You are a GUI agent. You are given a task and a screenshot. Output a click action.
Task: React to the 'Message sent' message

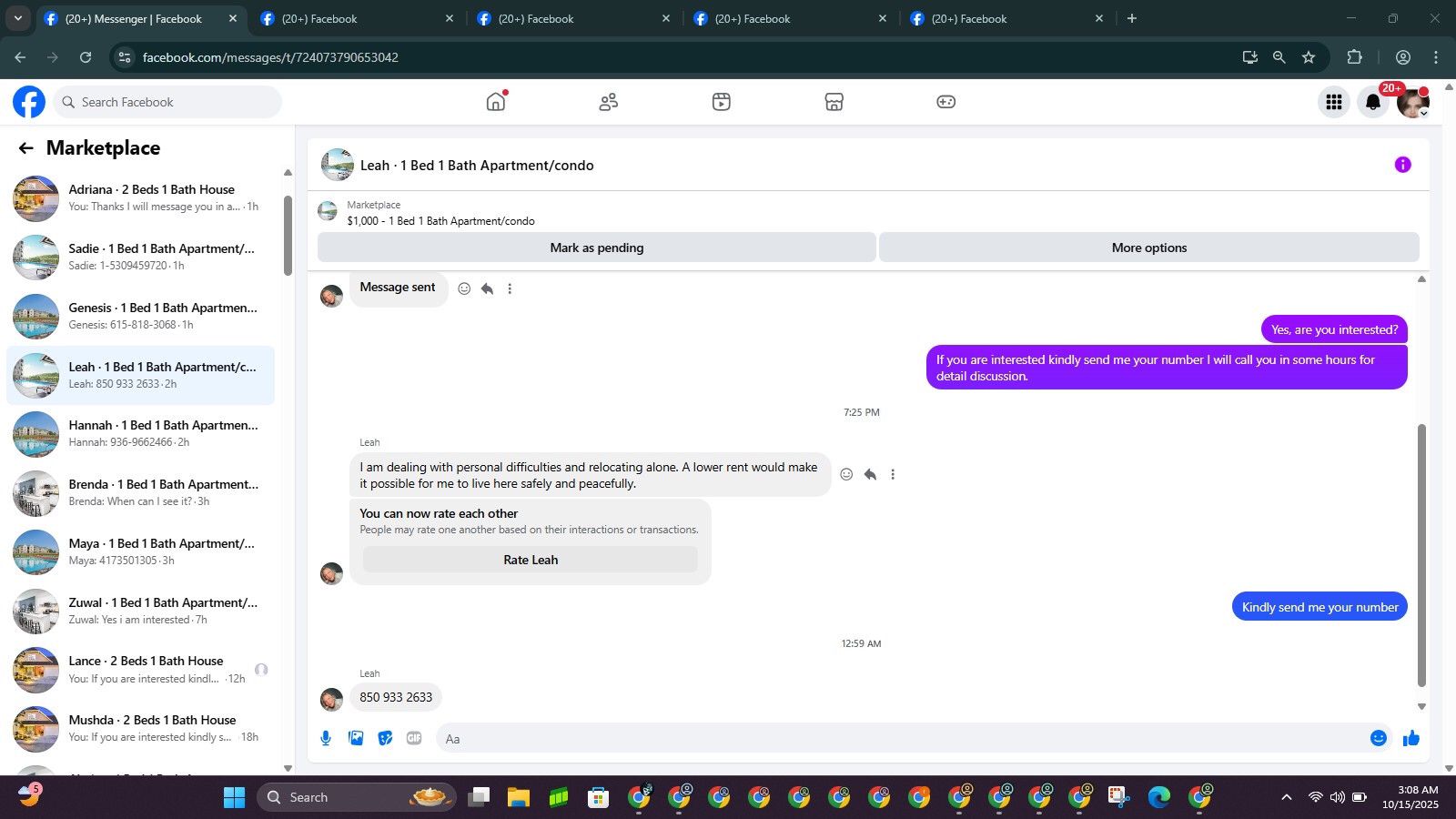click(x=464, y=288)
